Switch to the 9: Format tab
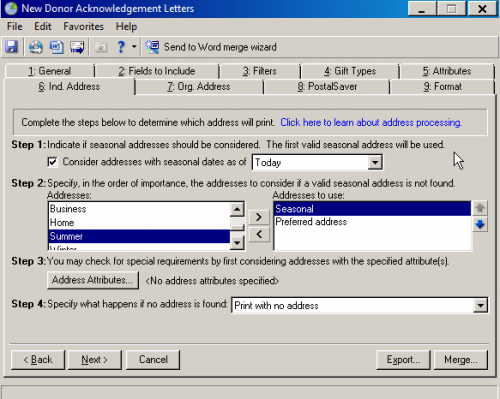This screenshot has height=399, width=500. (x=443, y=87)
